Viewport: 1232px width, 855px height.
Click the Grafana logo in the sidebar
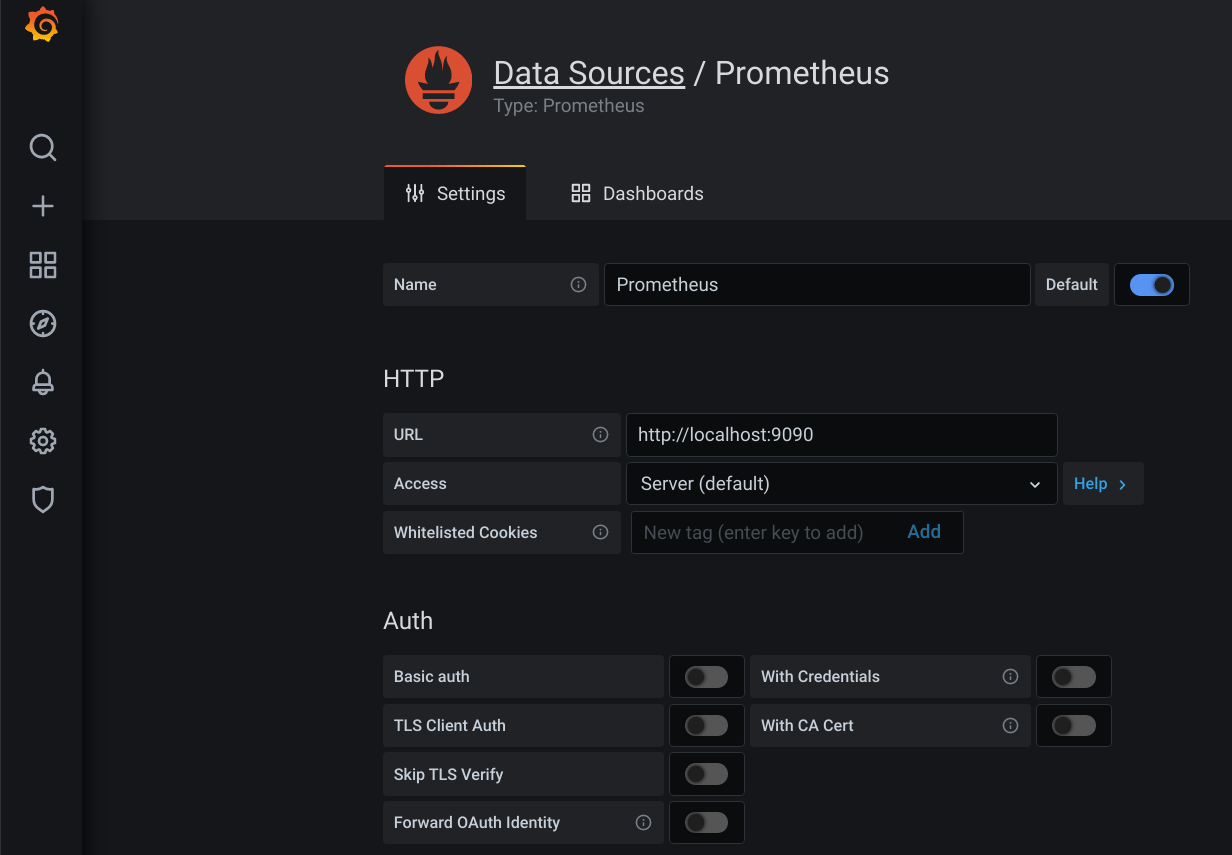42,24
